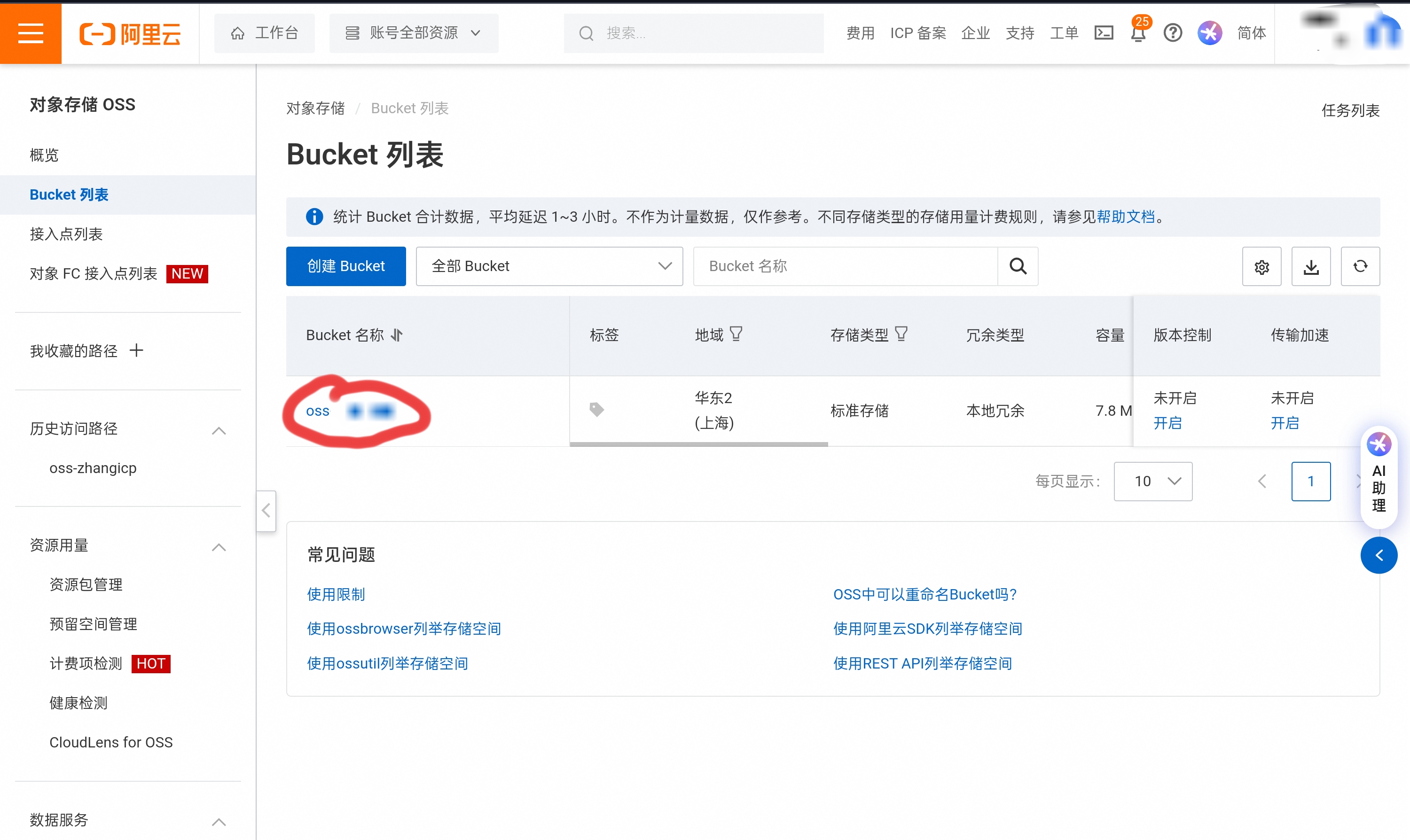The height and width of the screenshot is (840, 1410).
Task: Open 使用ossbrowser列举存储空间 FAQ link
Action: [404, 630]
